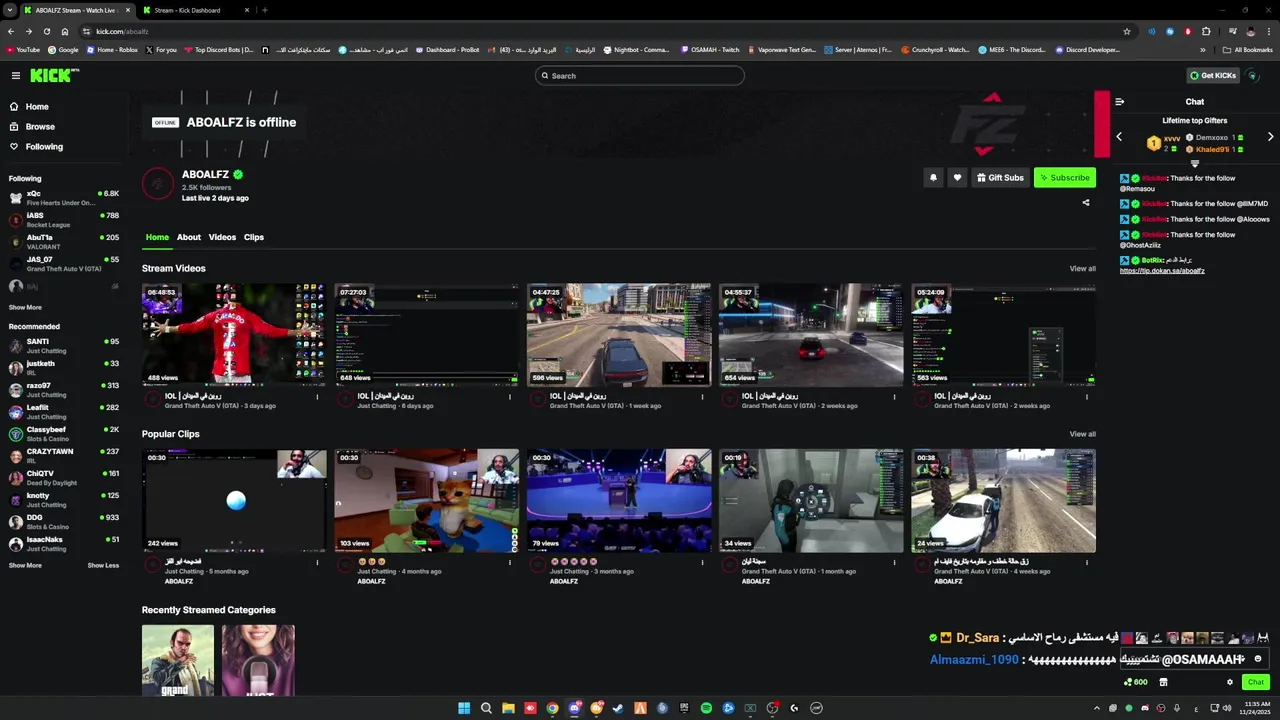Click Show Less under Recommended

[103, 566]
